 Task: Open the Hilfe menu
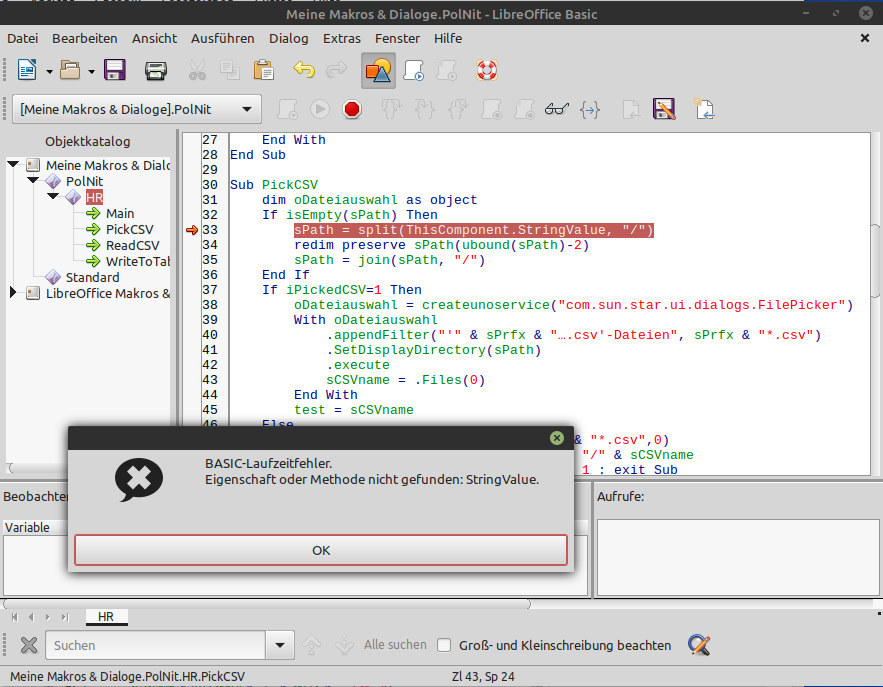point(448,38)
